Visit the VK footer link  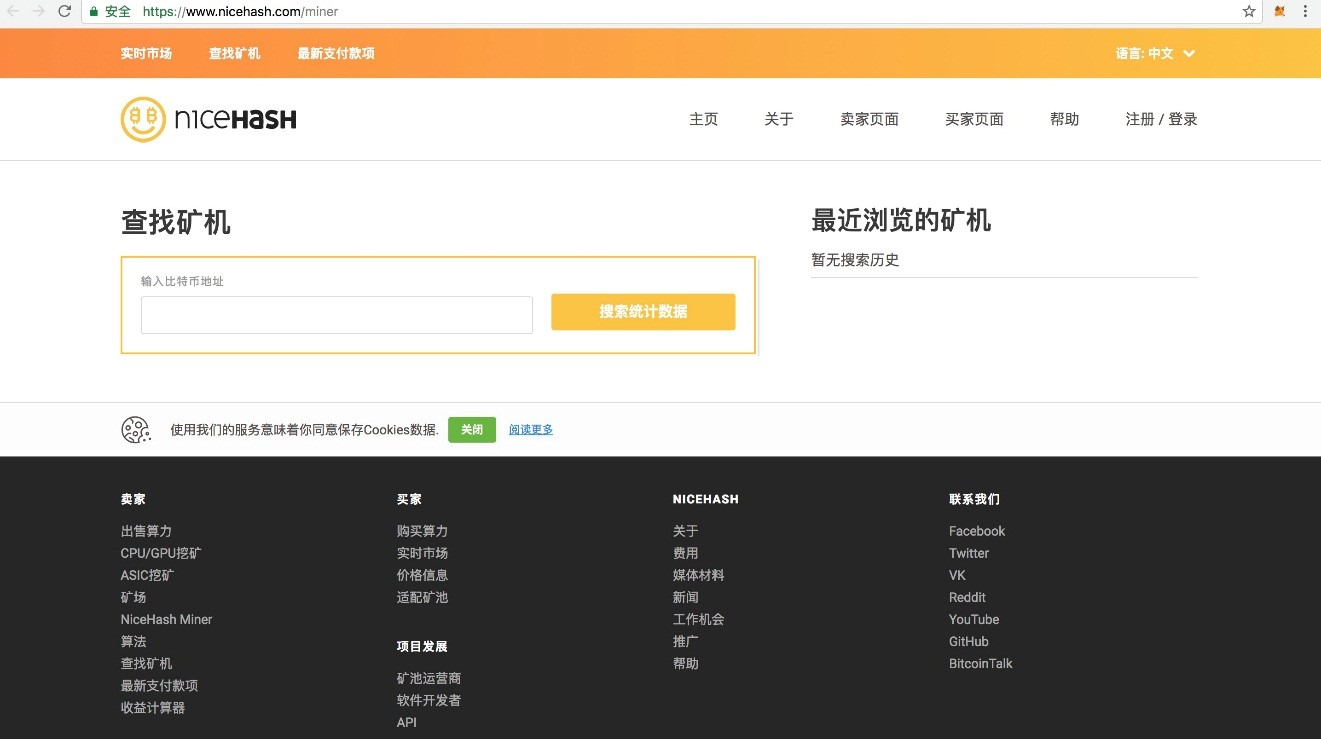click(x=958, y=575)
